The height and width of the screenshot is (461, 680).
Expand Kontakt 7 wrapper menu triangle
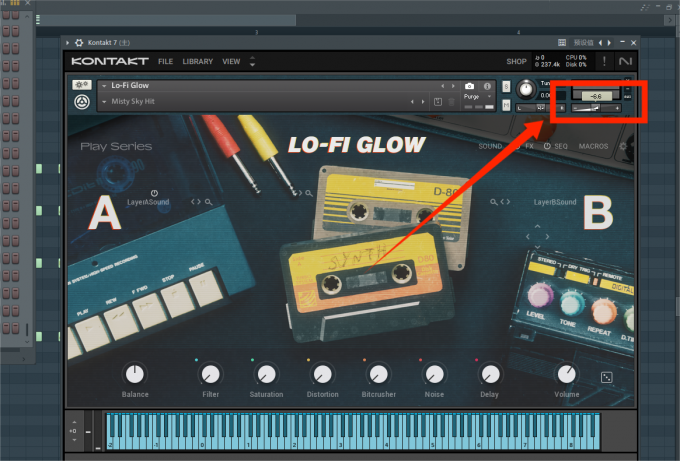click(68, 43)
